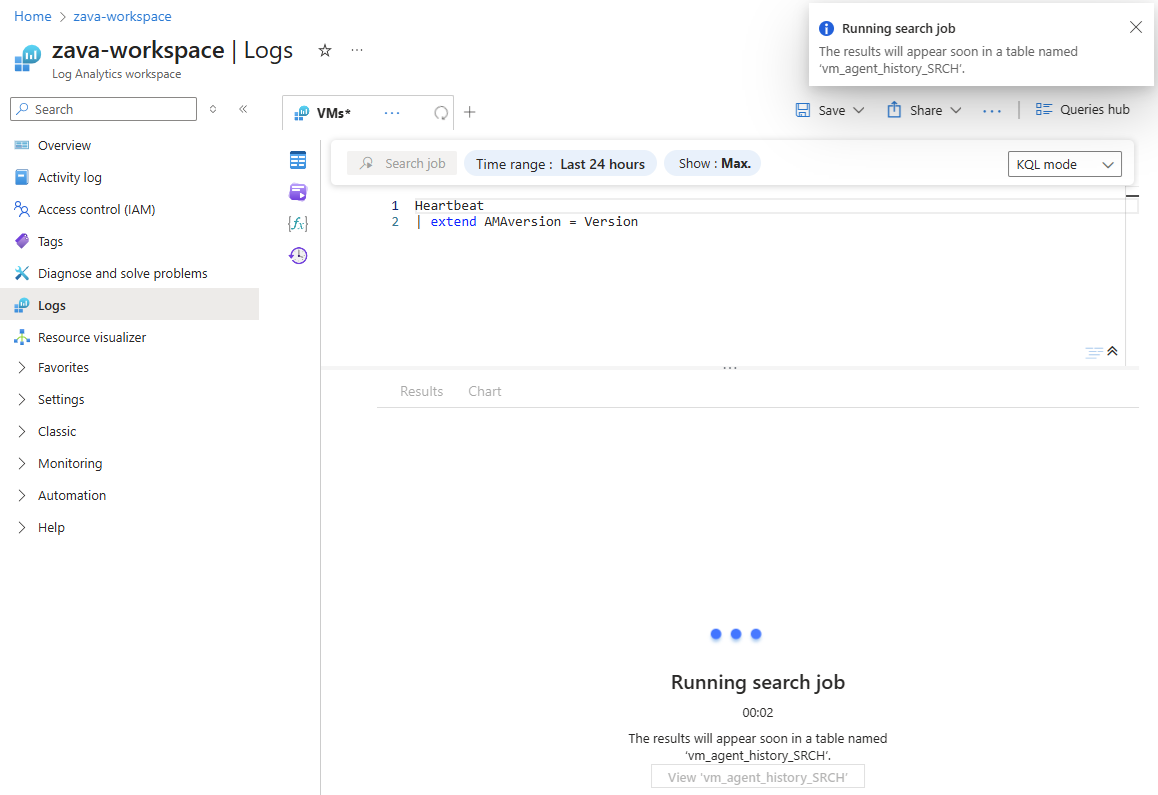Click the purple Tags icon
Viewport: 1158px width, 795px height.
[22, 242]
